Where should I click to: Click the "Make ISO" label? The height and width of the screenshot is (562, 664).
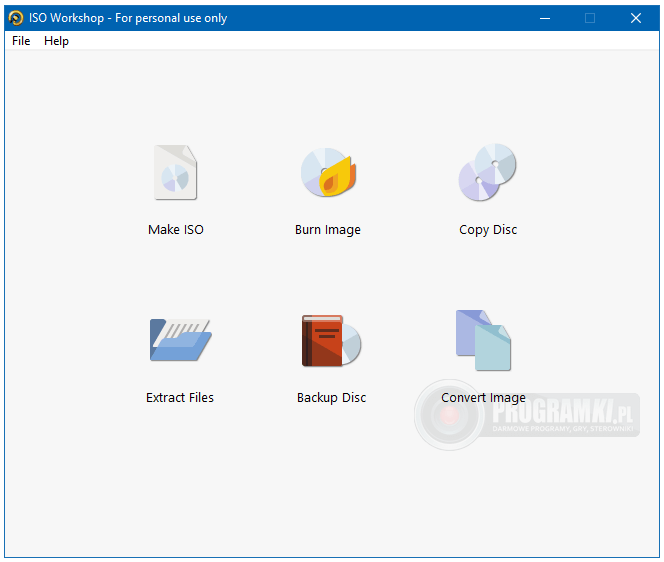click(x=176, y=230)
